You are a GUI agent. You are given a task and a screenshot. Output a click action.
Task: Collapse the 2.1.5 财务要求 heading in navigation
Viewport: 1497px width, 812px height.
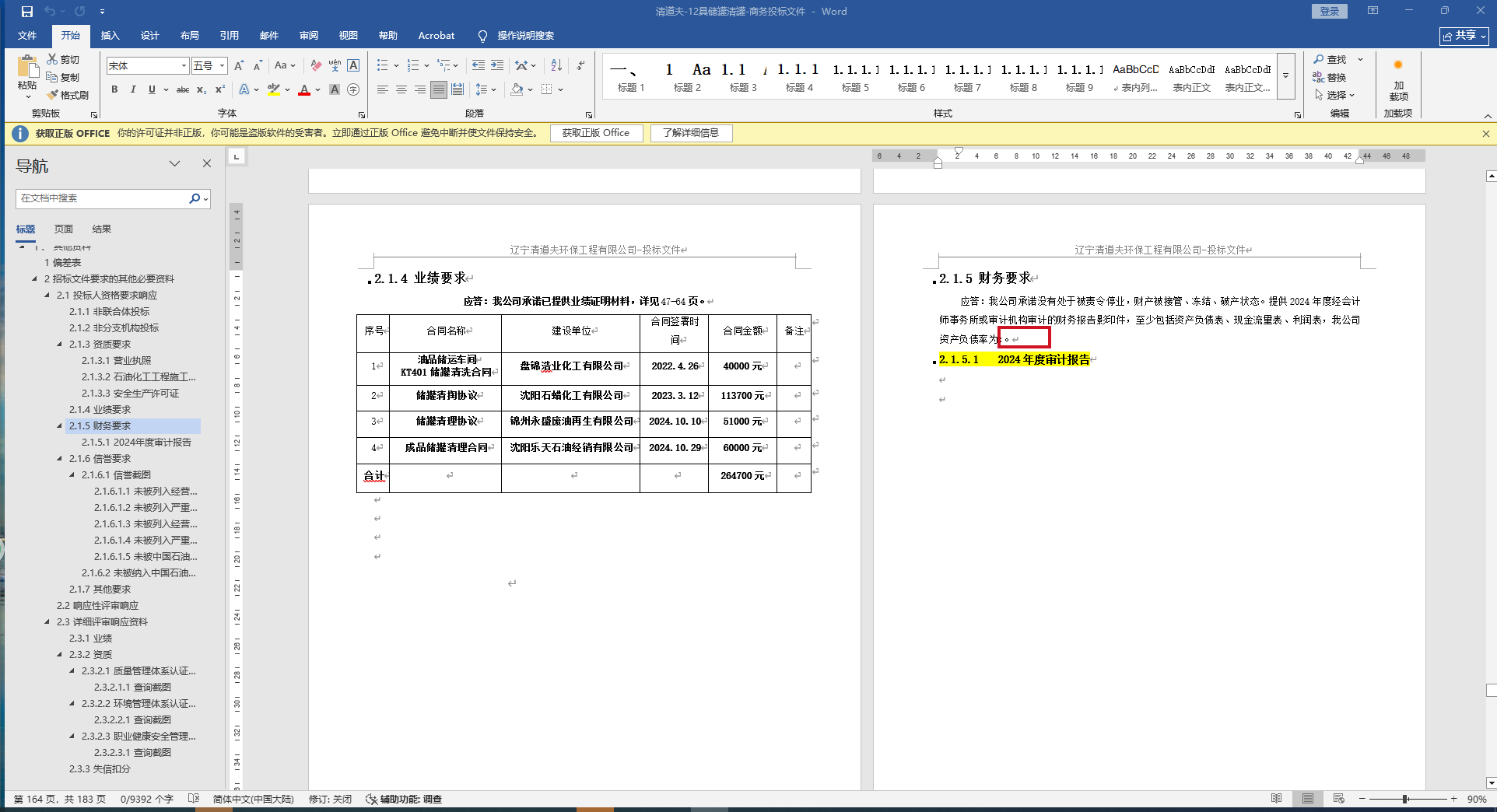point(60,425)
